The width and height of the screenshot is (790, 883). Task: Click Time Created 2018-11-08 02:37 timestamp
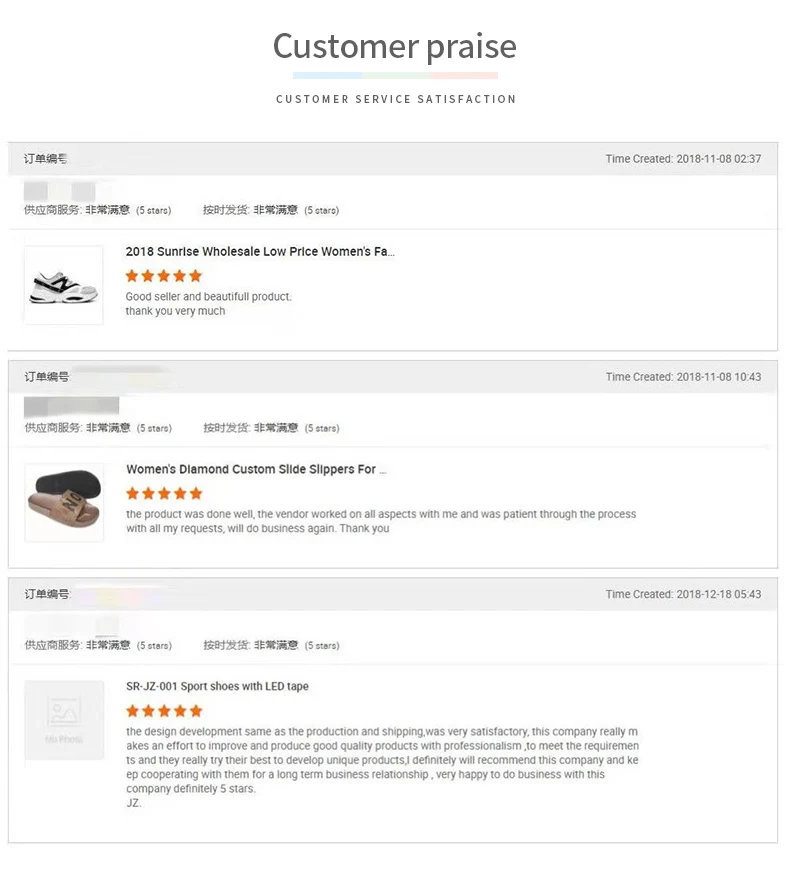tap(683, 159)
